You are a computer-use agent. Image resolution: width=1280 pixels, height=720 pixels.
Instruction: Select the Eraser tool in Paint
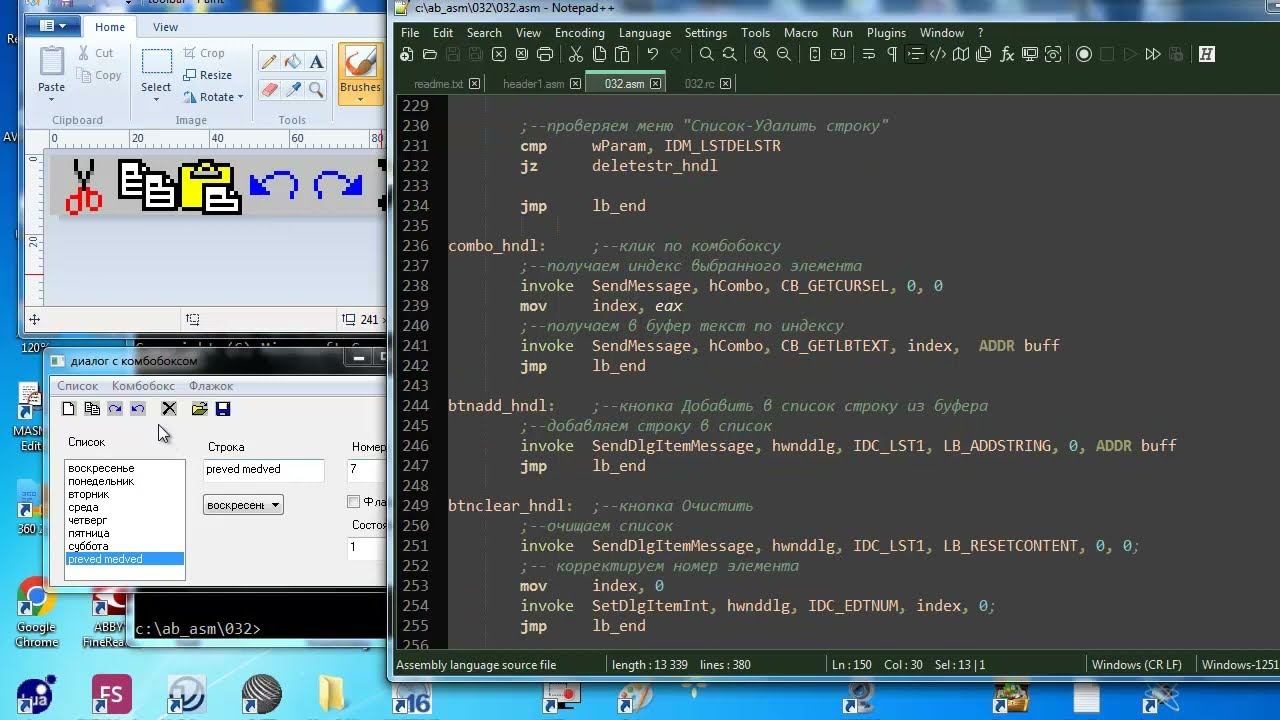click(269, 90)
